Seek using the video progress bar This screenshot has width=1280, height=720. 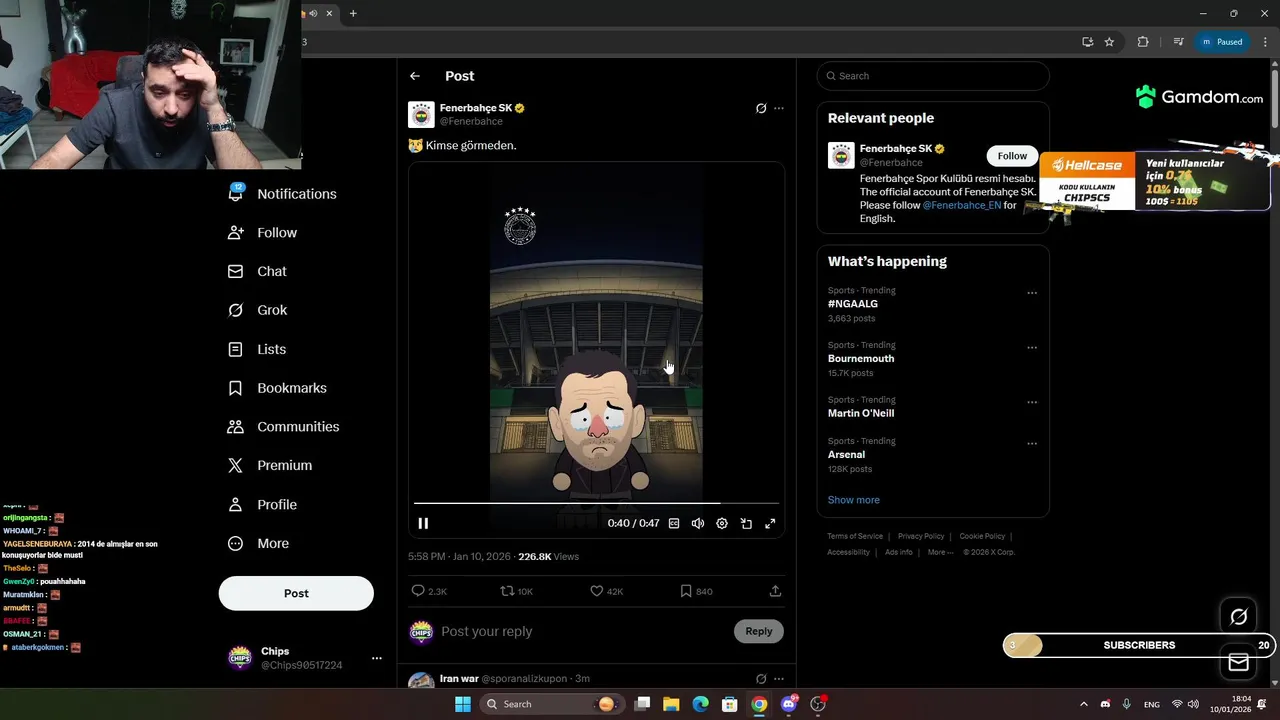click(x=596, y=503)
